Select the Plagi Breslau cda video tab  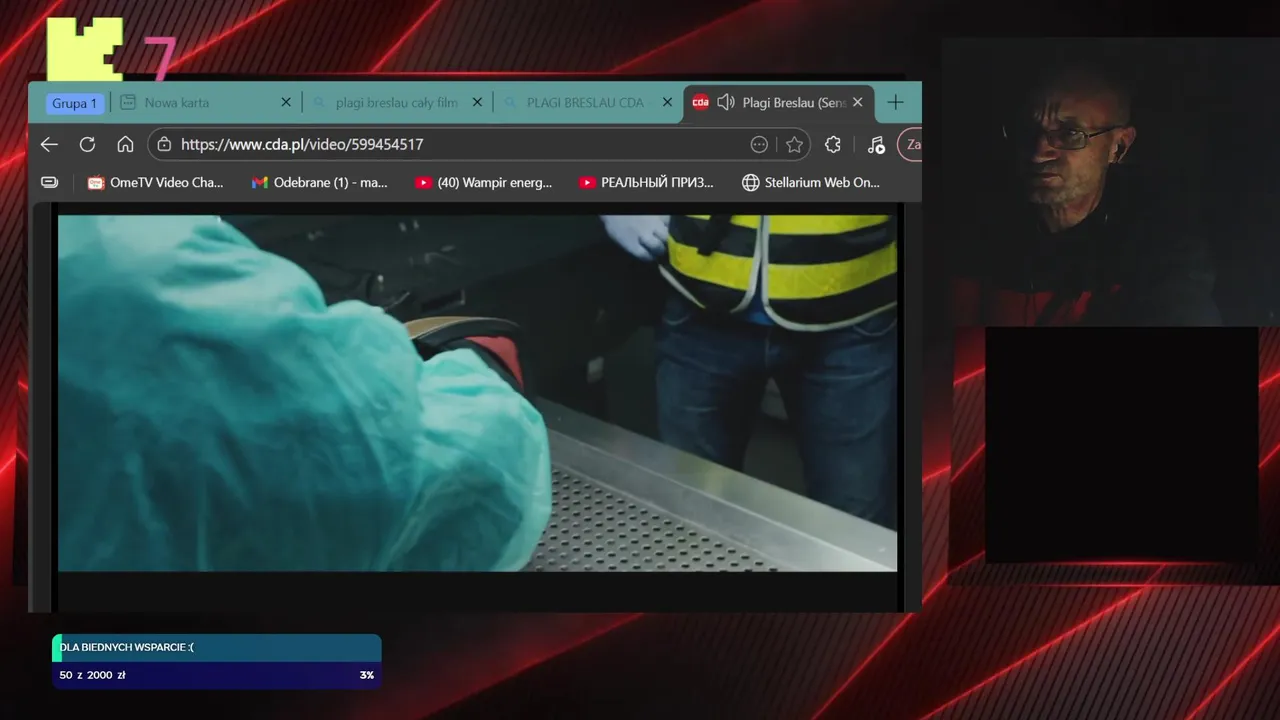pos(779,102)
